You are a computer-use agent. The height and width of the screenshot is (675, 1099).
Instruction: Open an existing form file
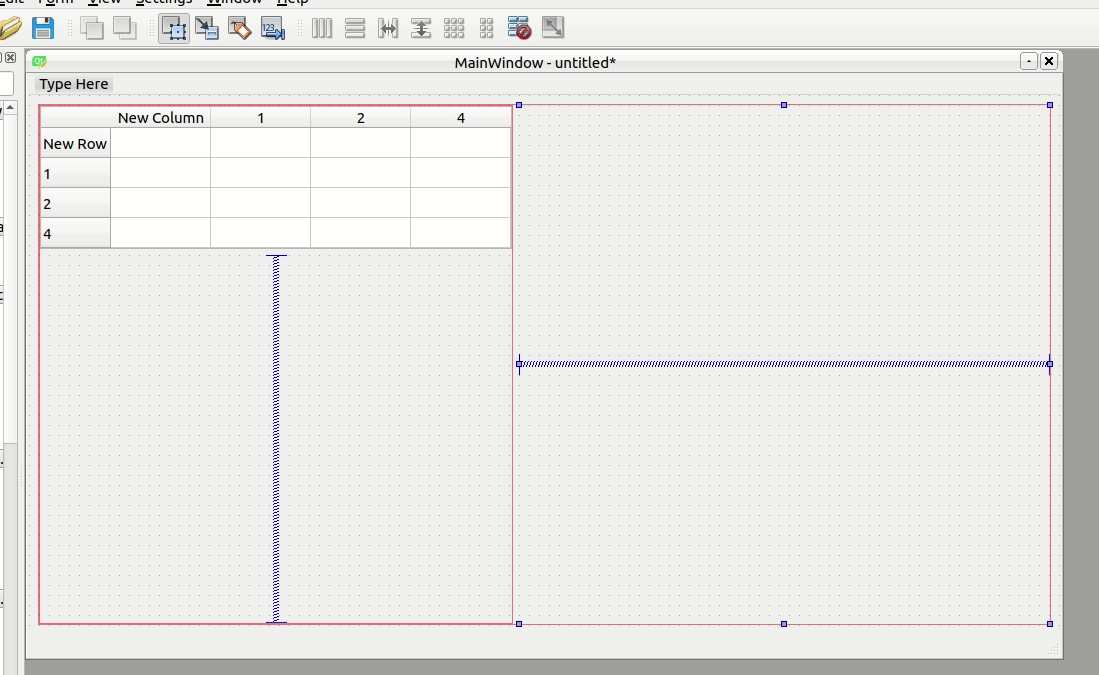coord(10,29)
